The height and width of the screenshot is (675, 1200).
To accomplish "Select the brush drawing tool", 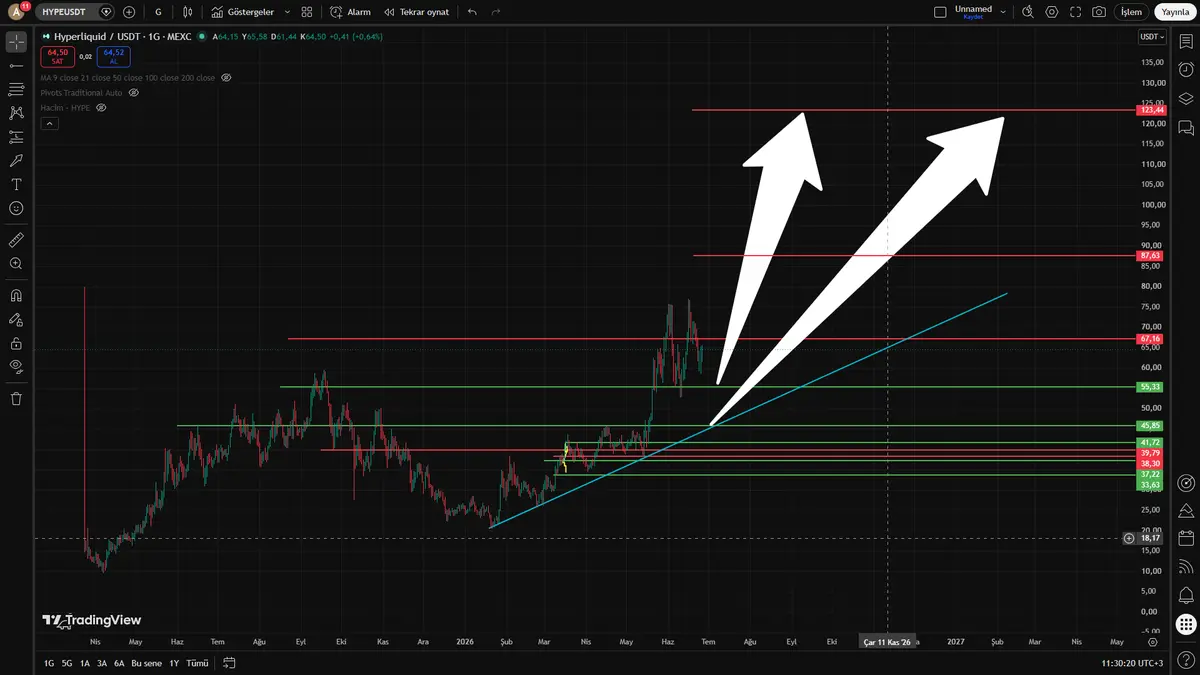I will (16, 160).
